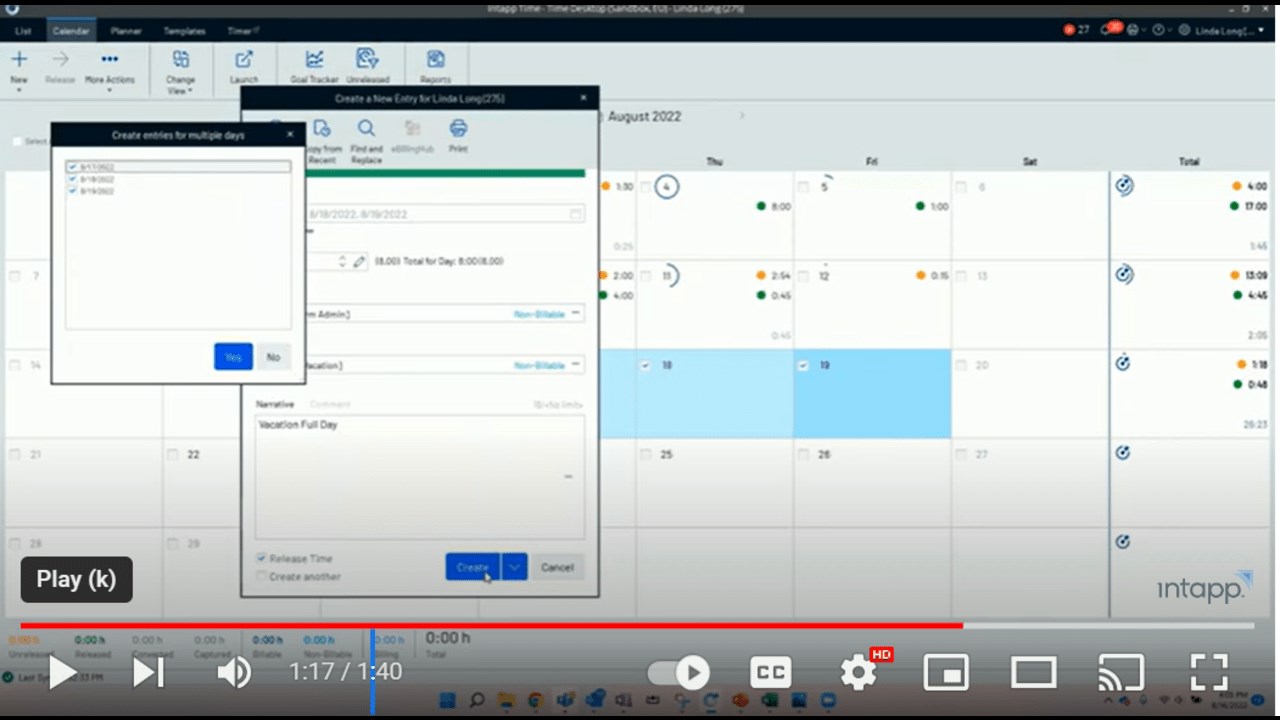Click the Create button

pos(473,567)
